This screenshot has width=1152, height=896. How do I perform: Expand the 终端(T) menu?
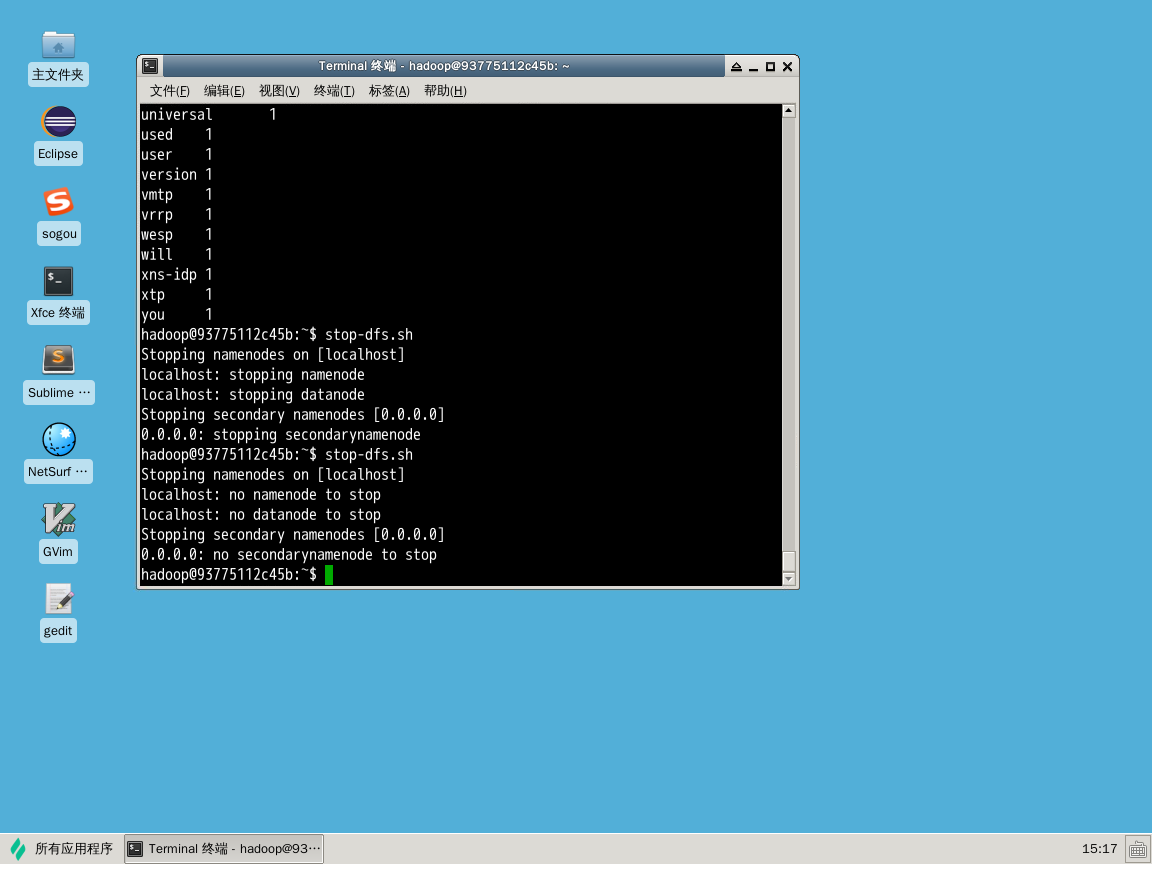pyautogui.click(x=334, y=91)
